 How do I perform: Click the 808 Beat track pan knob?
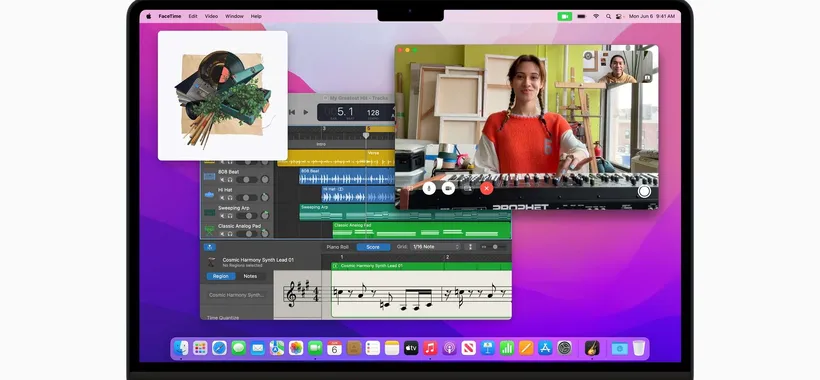[265, 180]
